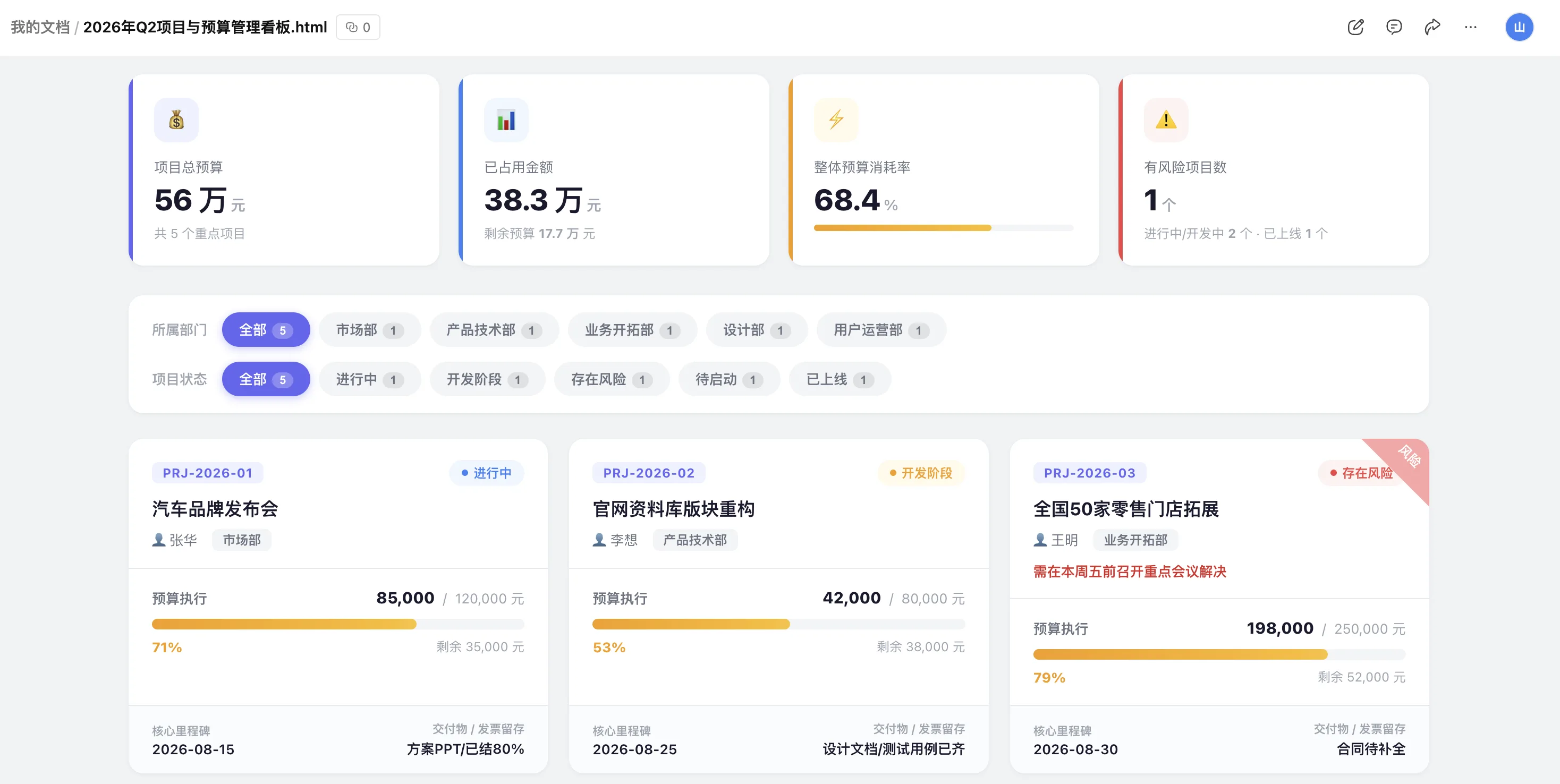Image resolution: width=1560 pixels, height=784 pixels.
Task: Select 全部 in the 项目状态 filter
Action: pos(266,380)
